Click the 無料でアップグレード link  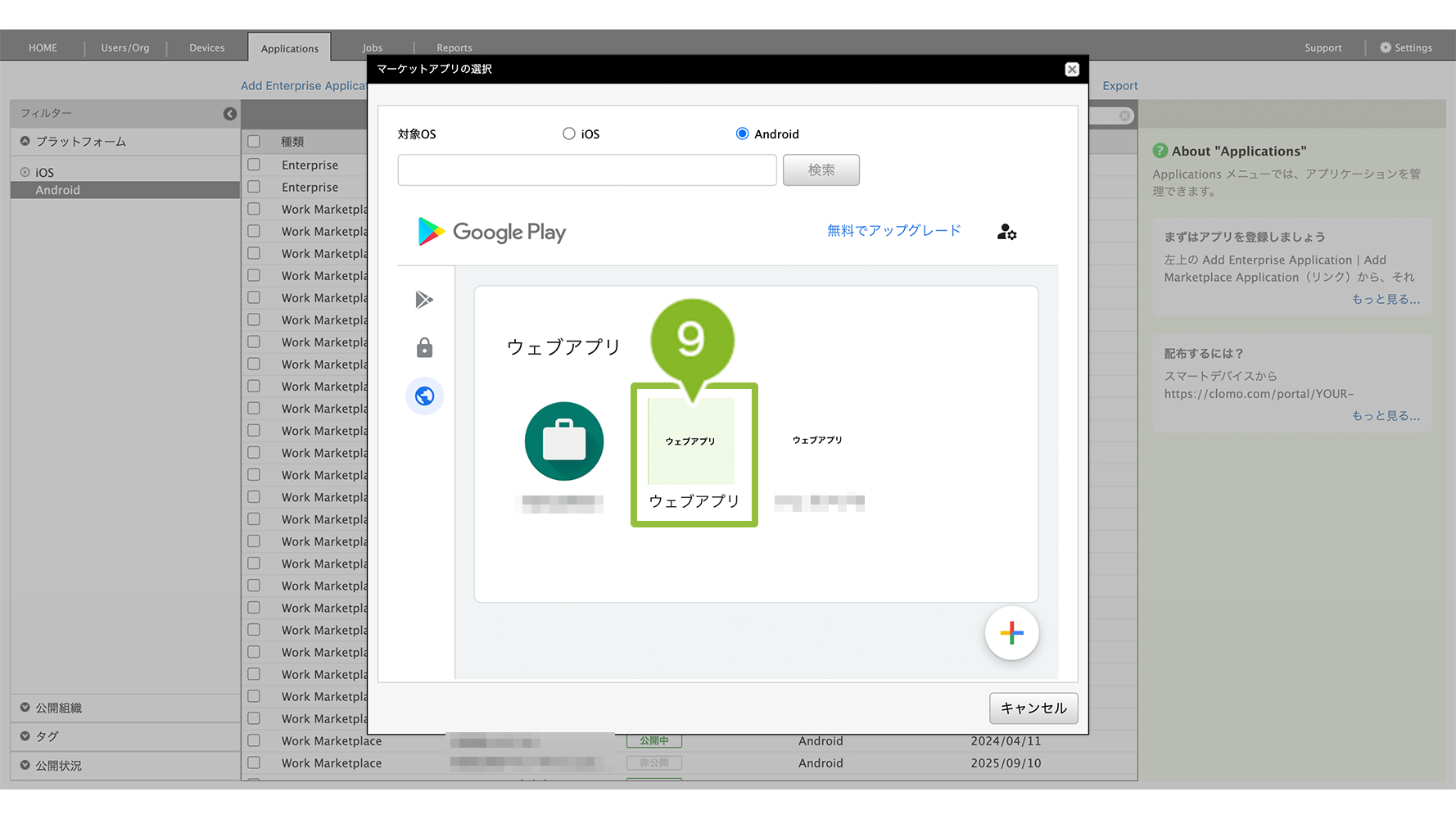point(893,231)
